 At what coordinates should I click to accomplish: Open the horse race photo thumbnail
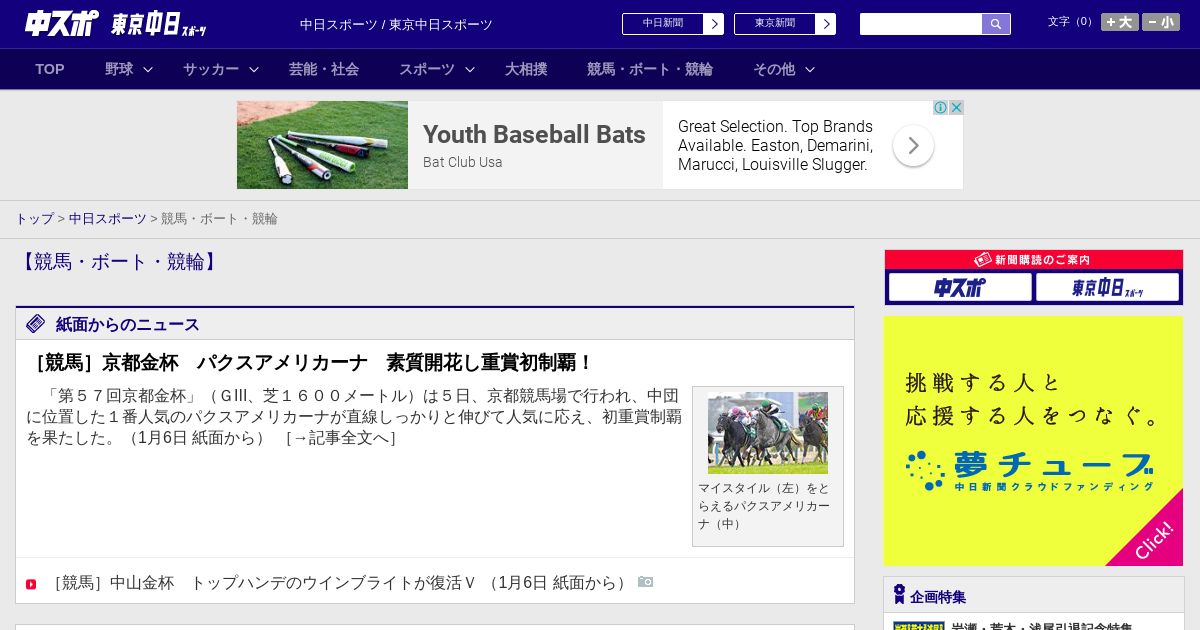(768, 433)
